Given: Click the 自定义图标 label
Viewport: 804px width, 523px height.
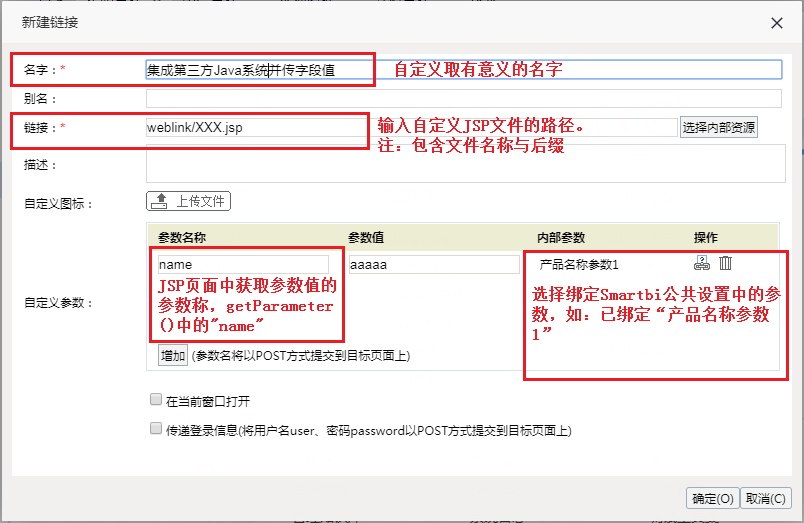Looking at the screenshot, I should point(58,204).
